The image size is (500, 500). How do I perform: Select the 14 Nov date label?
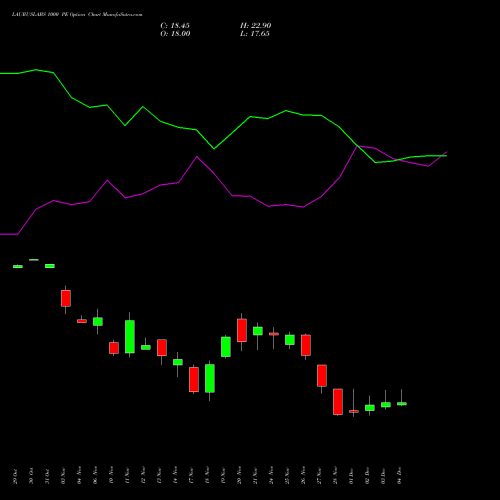pos(175,476)
